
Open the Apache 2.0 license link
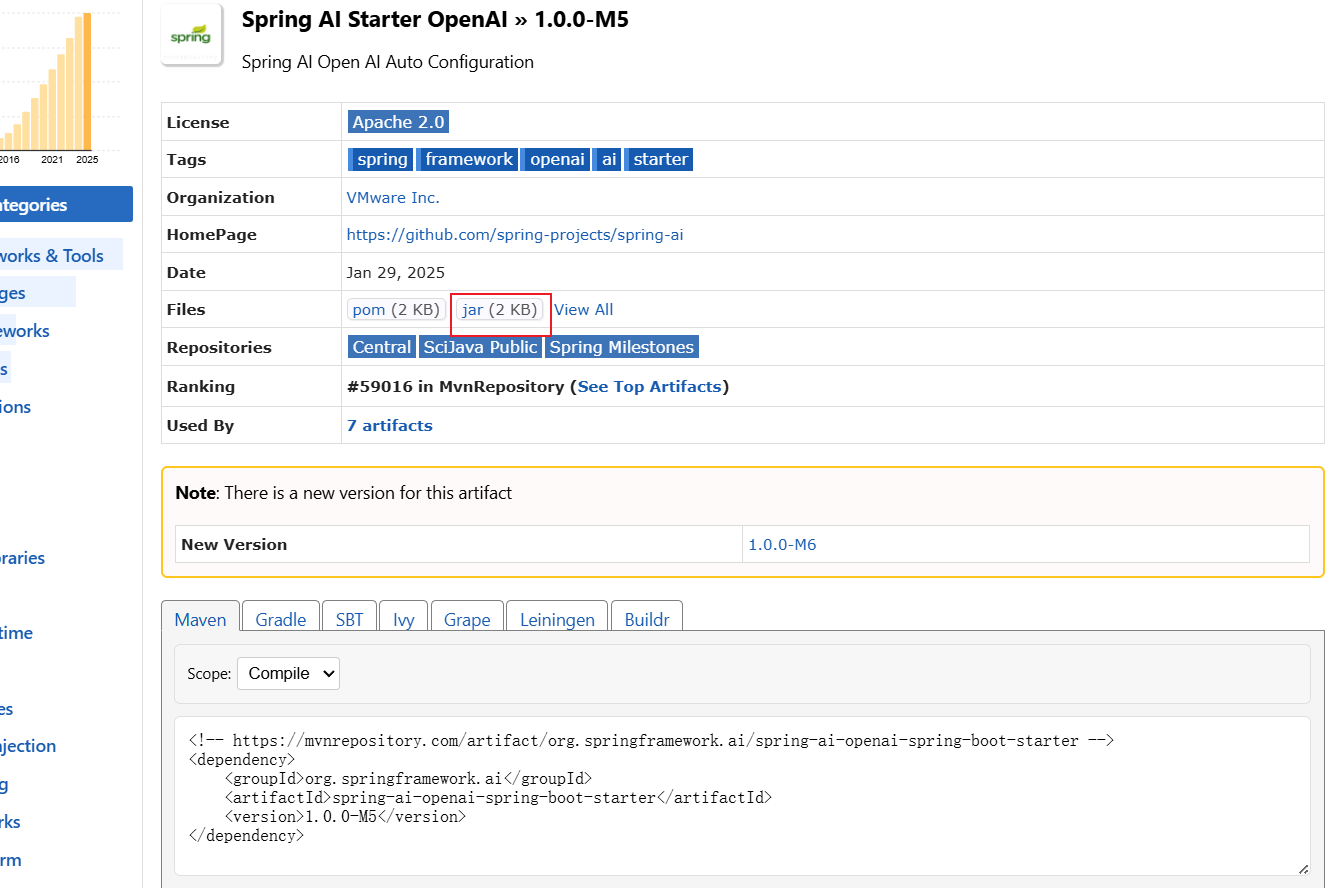coord(398,121)
